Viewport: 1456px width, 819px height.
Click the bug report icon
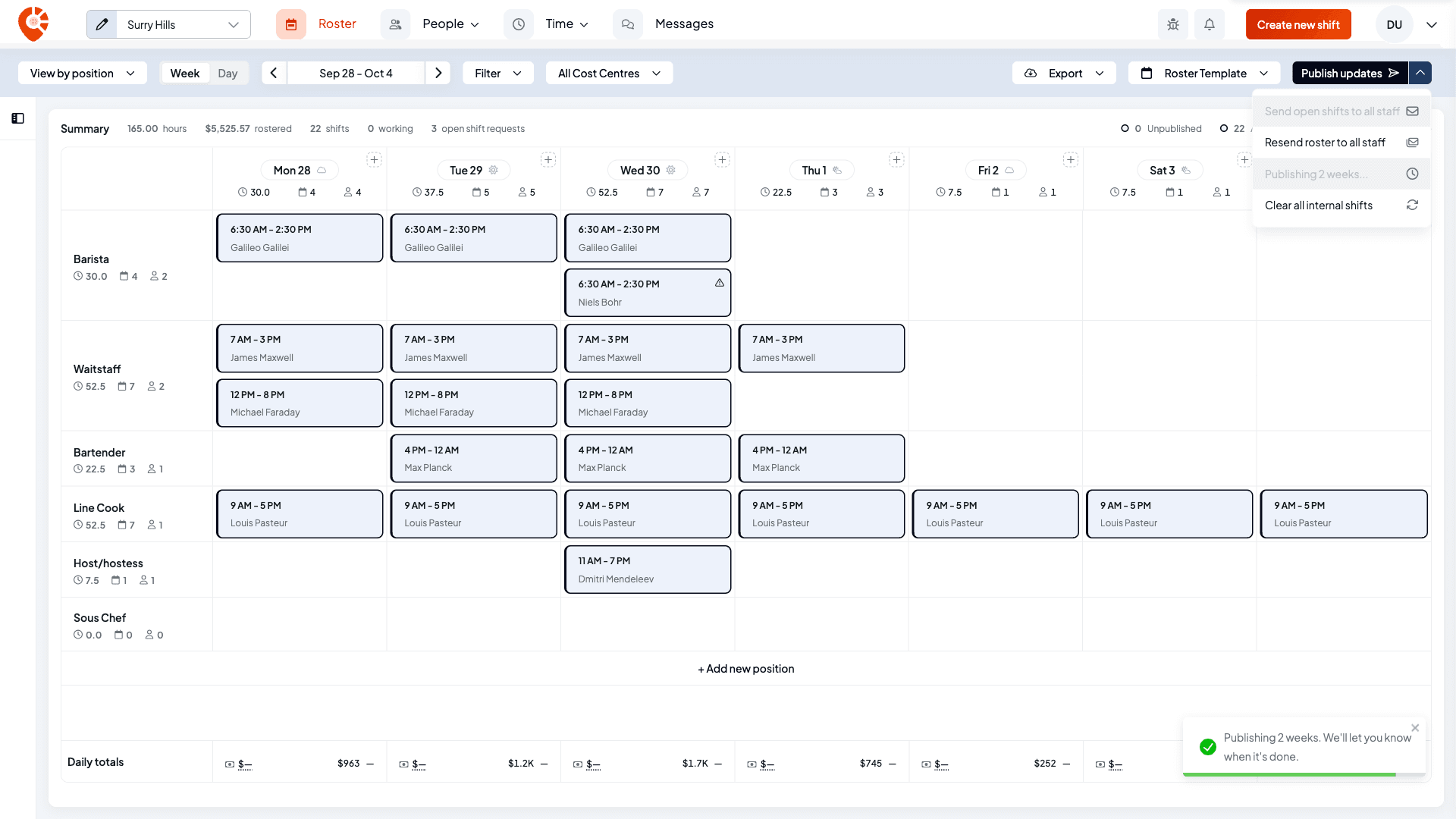(1173, 24)
